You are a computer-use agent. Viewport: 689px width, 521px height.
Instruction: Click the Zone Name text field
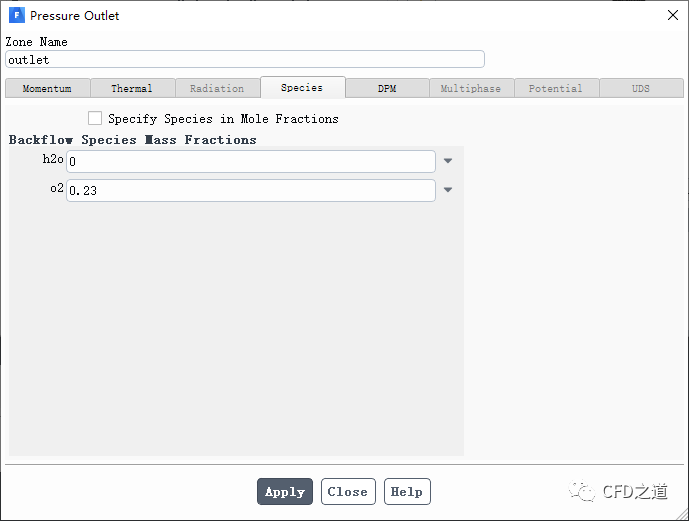coord(245,60)
